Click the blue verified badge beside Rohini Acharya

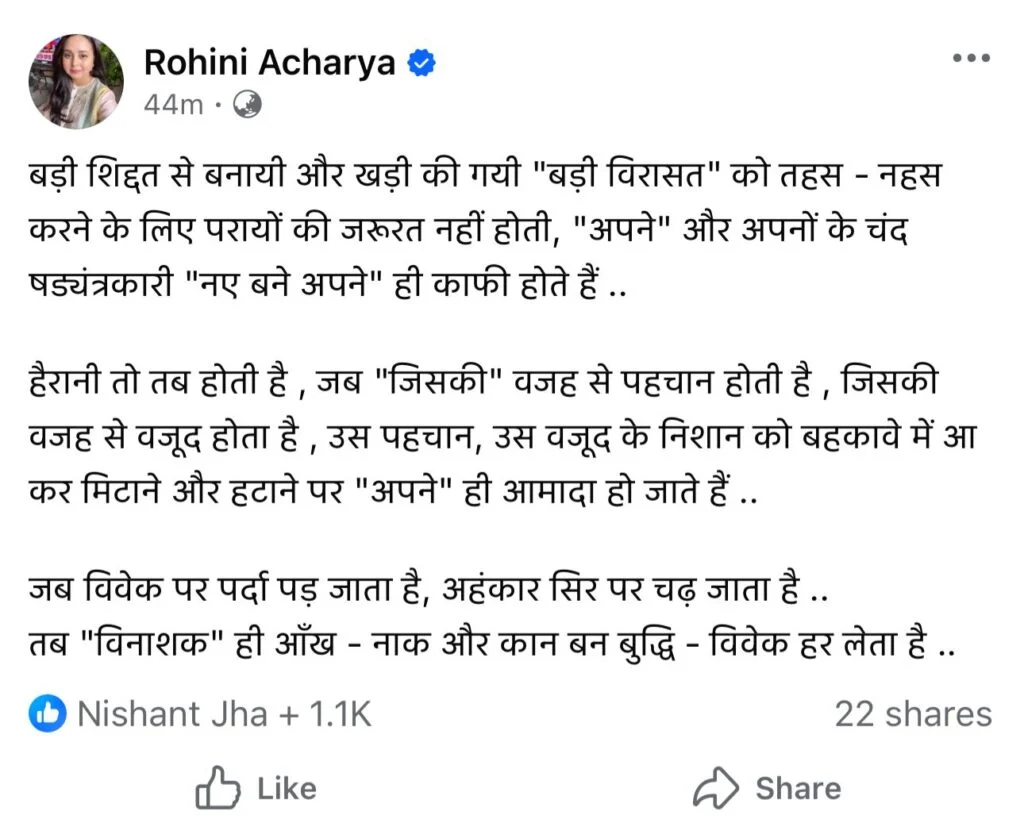pos(418,61)
